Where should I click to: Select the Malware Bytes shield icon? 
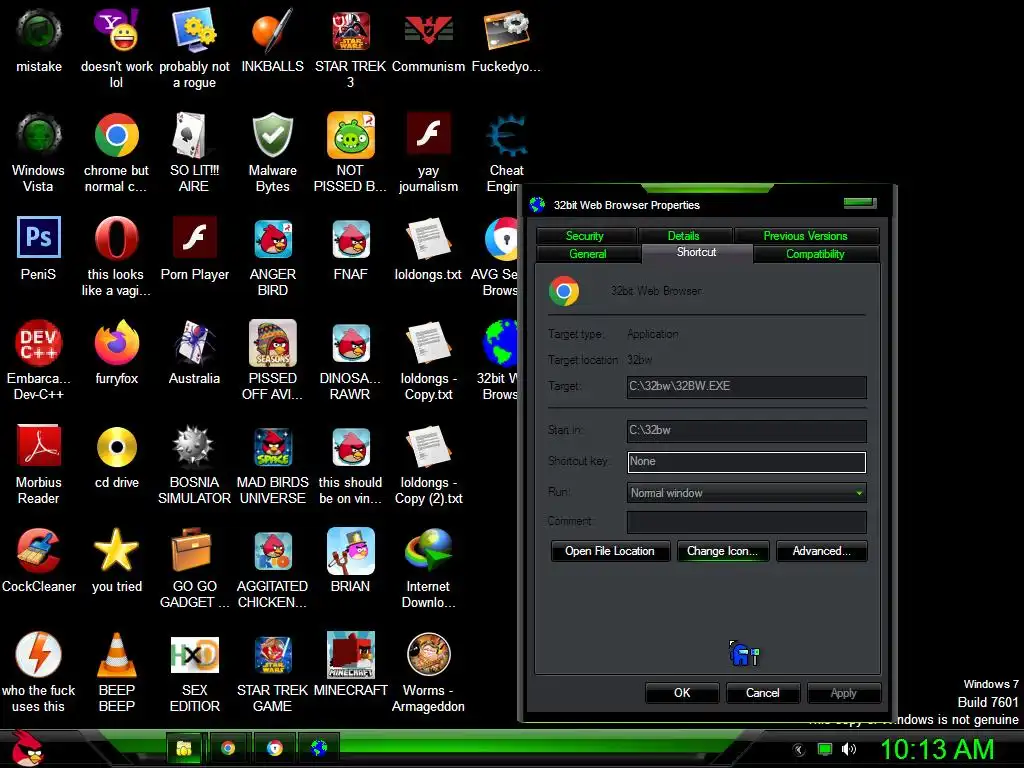(x=272, y=152)
